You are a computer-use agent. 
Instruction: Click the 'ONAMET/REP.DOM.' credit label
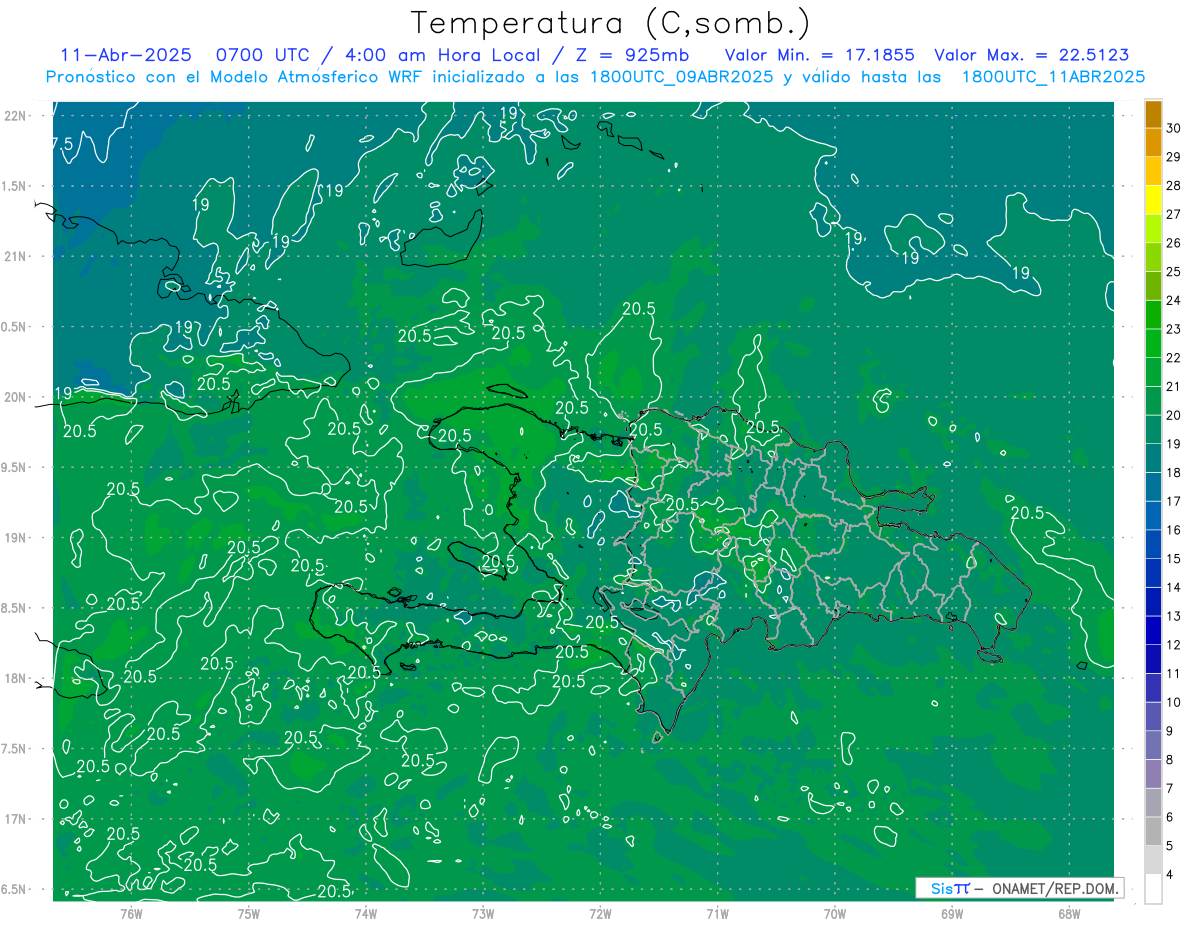[1054, 888]
